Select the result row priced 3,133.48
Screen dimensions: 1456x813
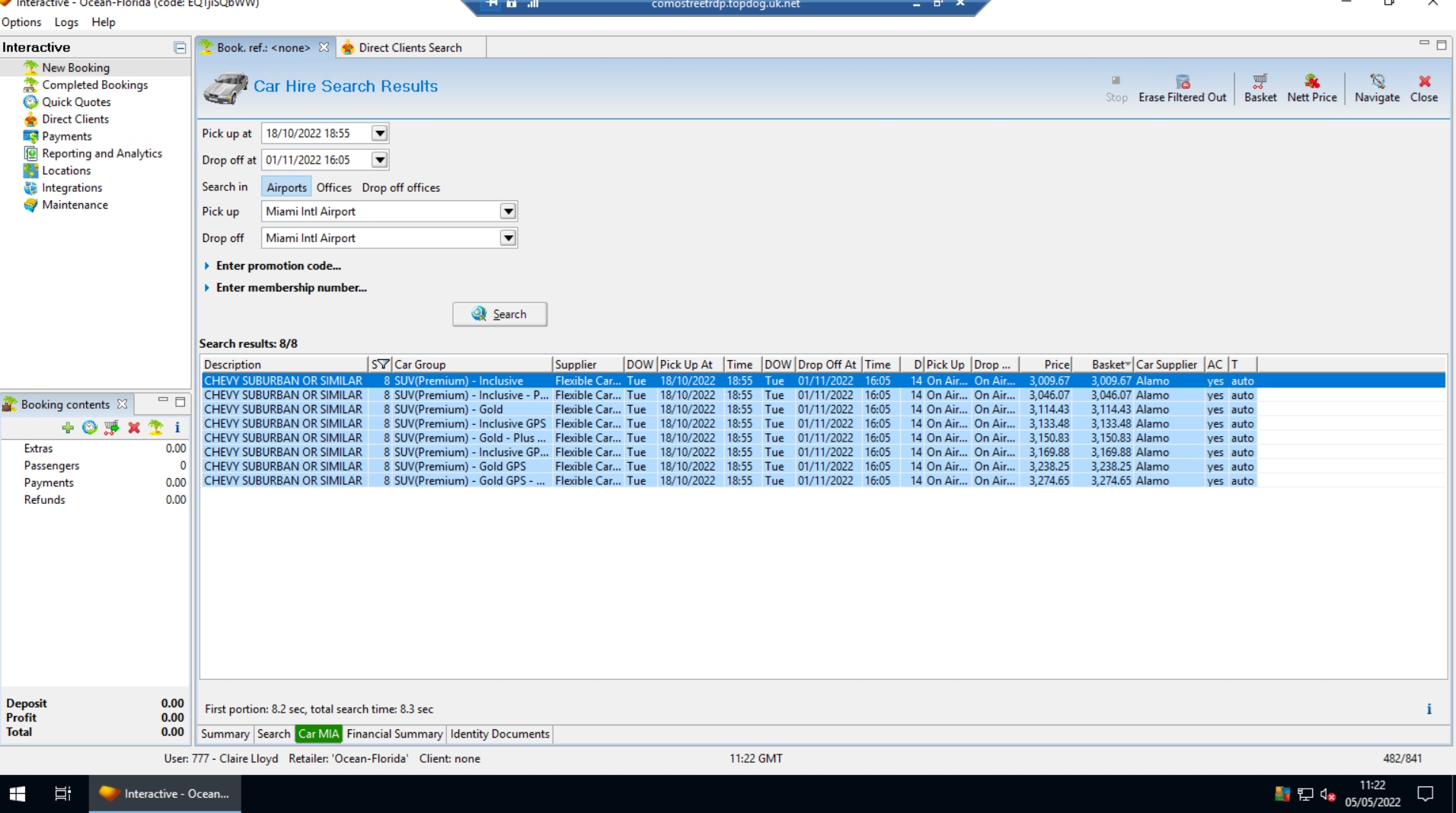coord(730,424)
